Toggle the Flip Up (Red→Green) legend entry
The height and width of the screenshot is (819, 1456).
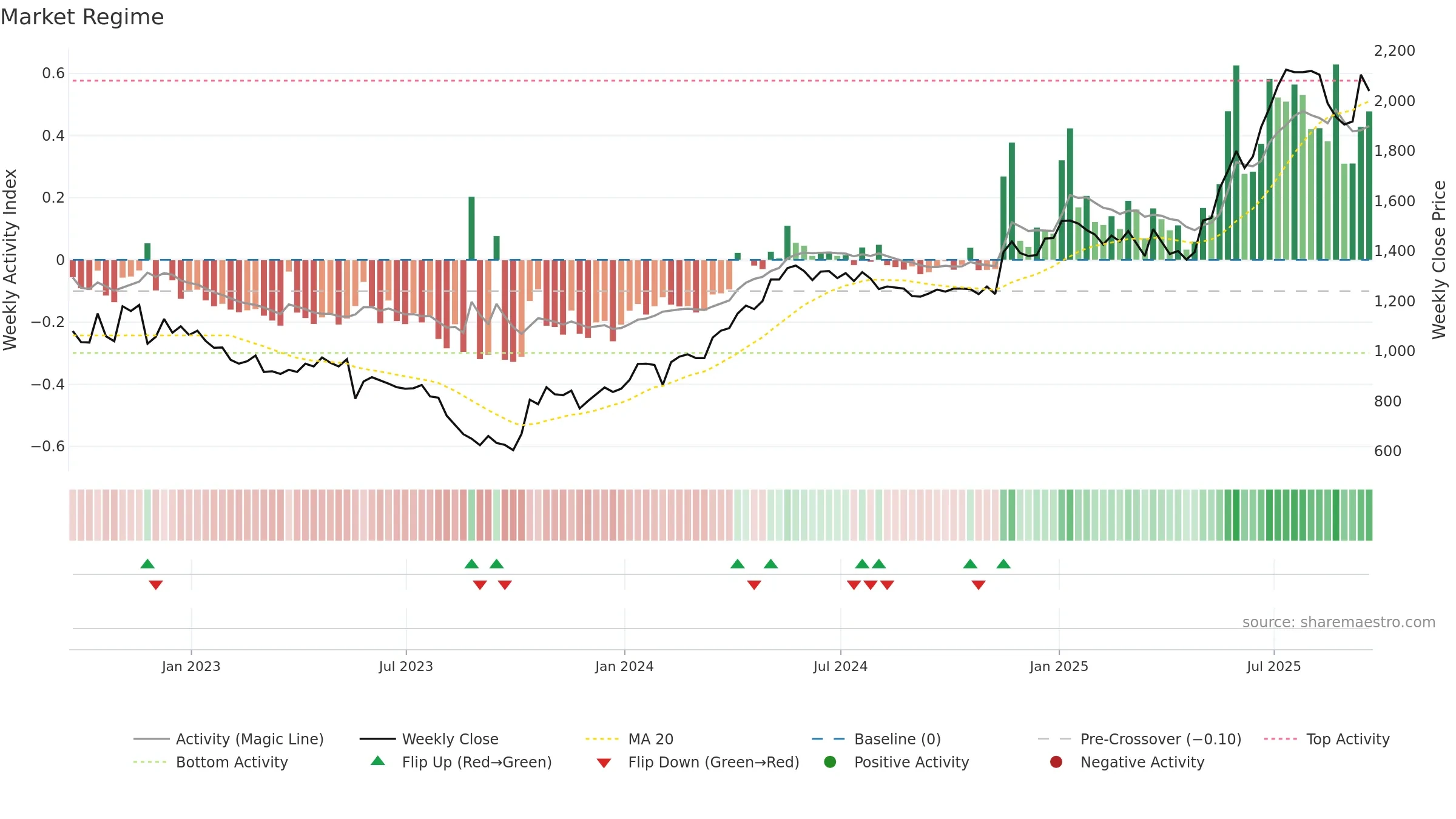461,762
